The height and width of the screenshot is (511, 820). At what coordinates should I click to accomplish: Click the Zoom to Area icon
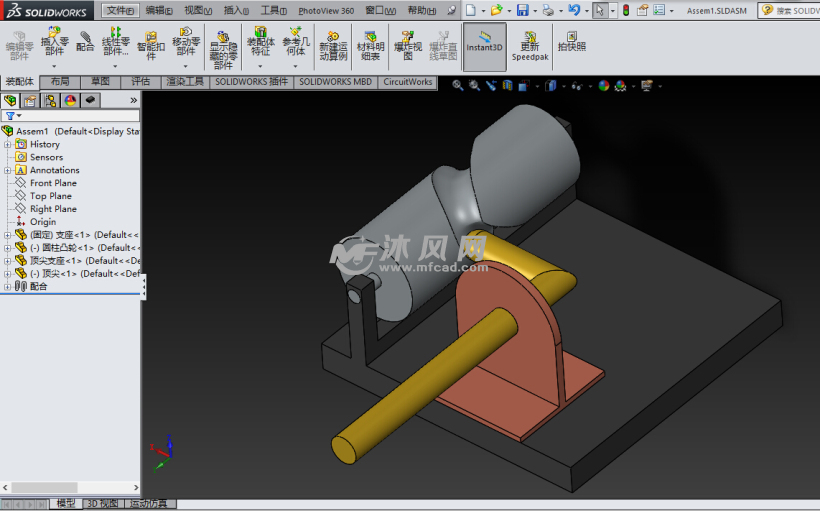click(x=474, y=85)
